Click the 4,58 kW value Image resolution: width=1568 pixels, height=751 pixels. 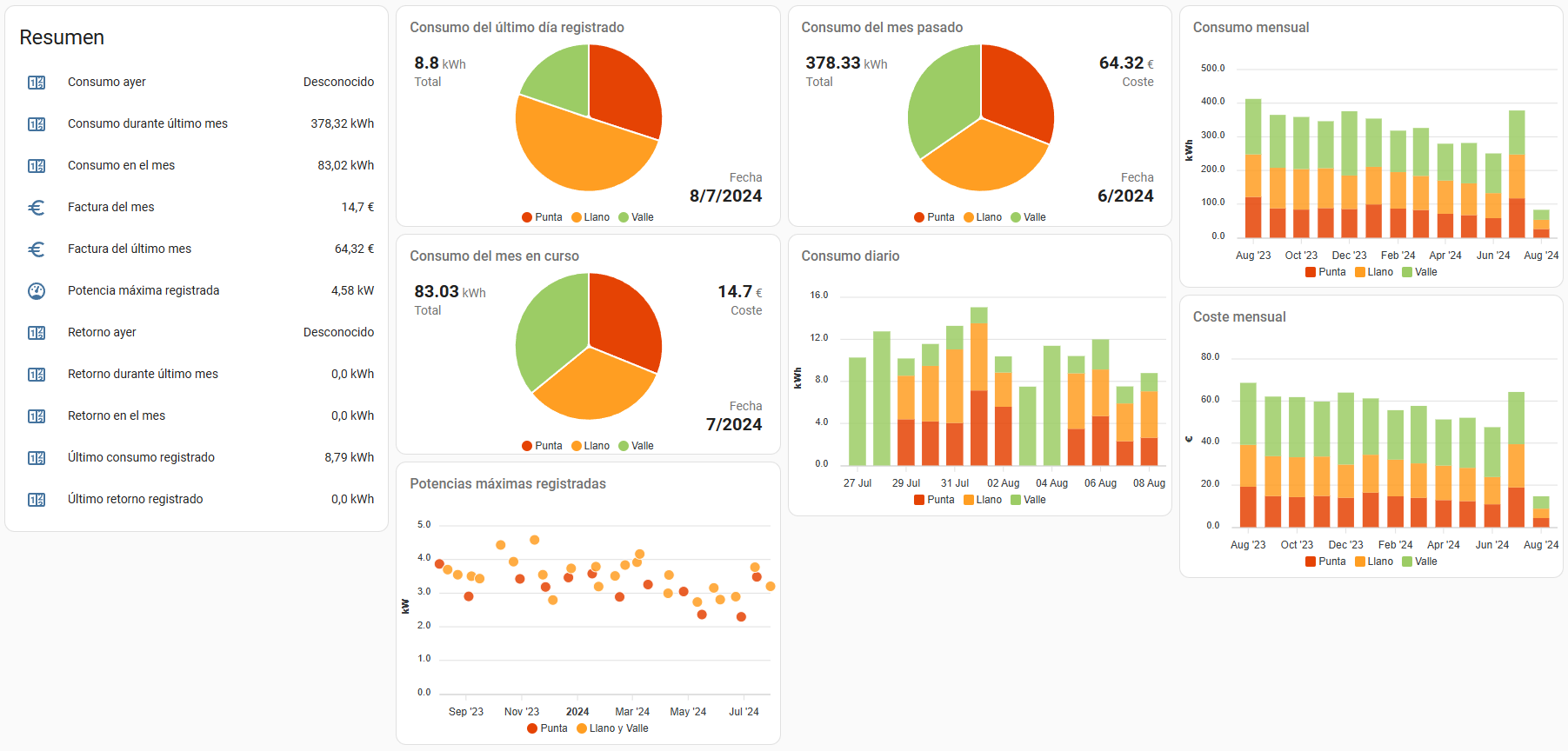pos(352,291)
